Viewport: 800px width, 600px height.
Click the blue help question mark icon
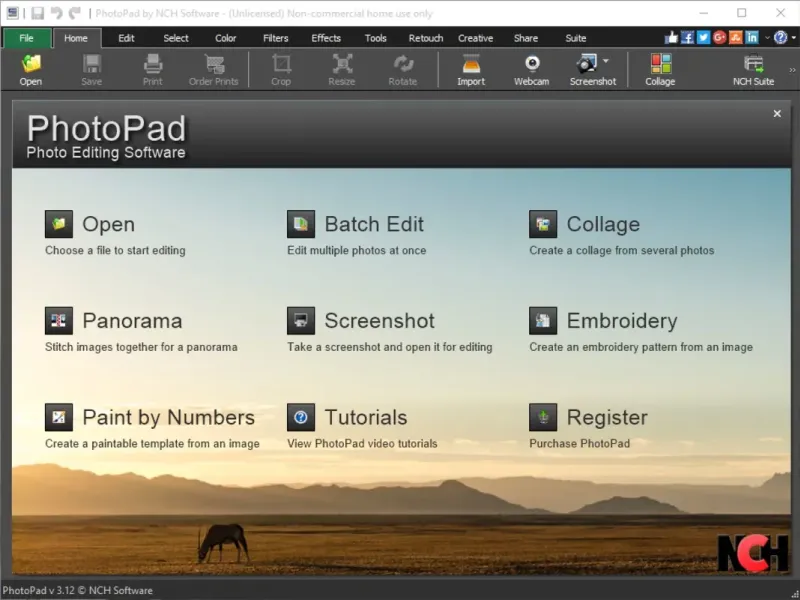780,37
